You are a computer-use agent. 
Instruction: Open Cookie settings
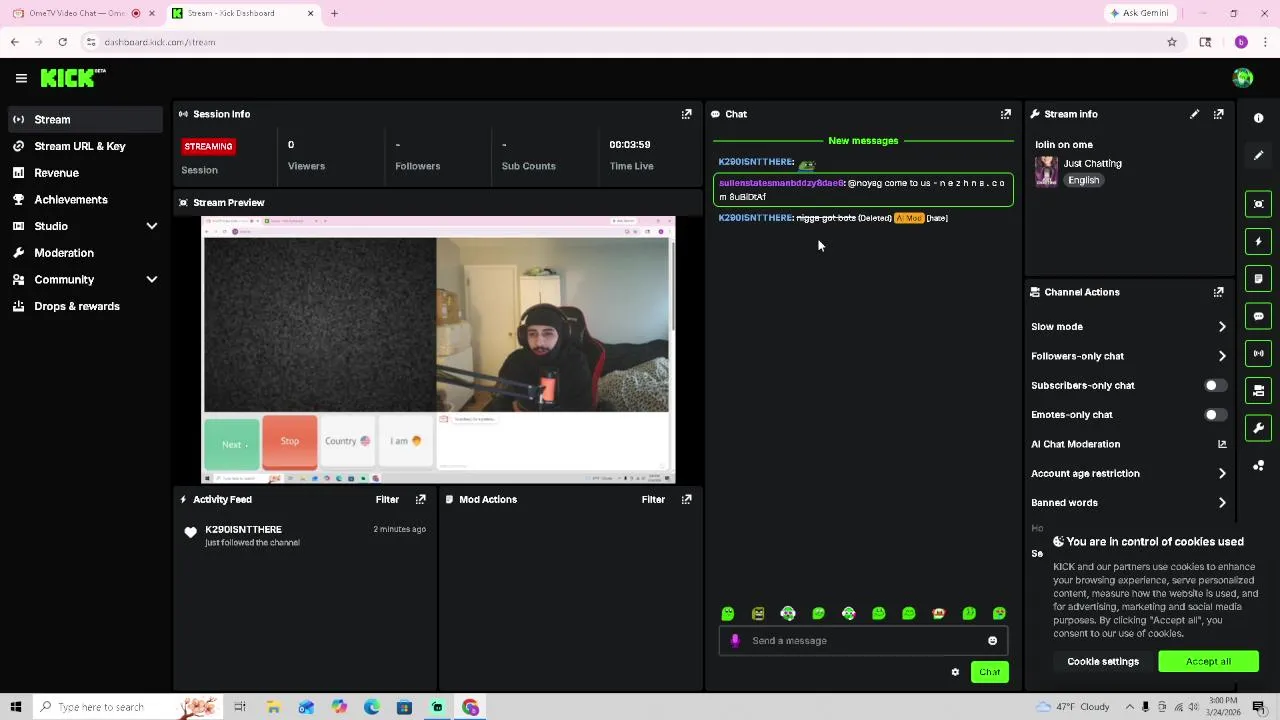pos(1102,662)
